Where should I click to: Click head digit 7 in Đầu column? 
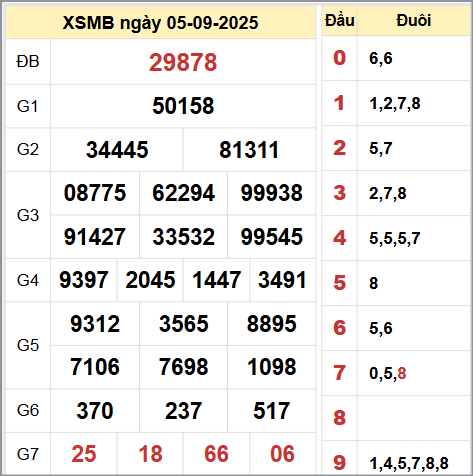(339, 373)
